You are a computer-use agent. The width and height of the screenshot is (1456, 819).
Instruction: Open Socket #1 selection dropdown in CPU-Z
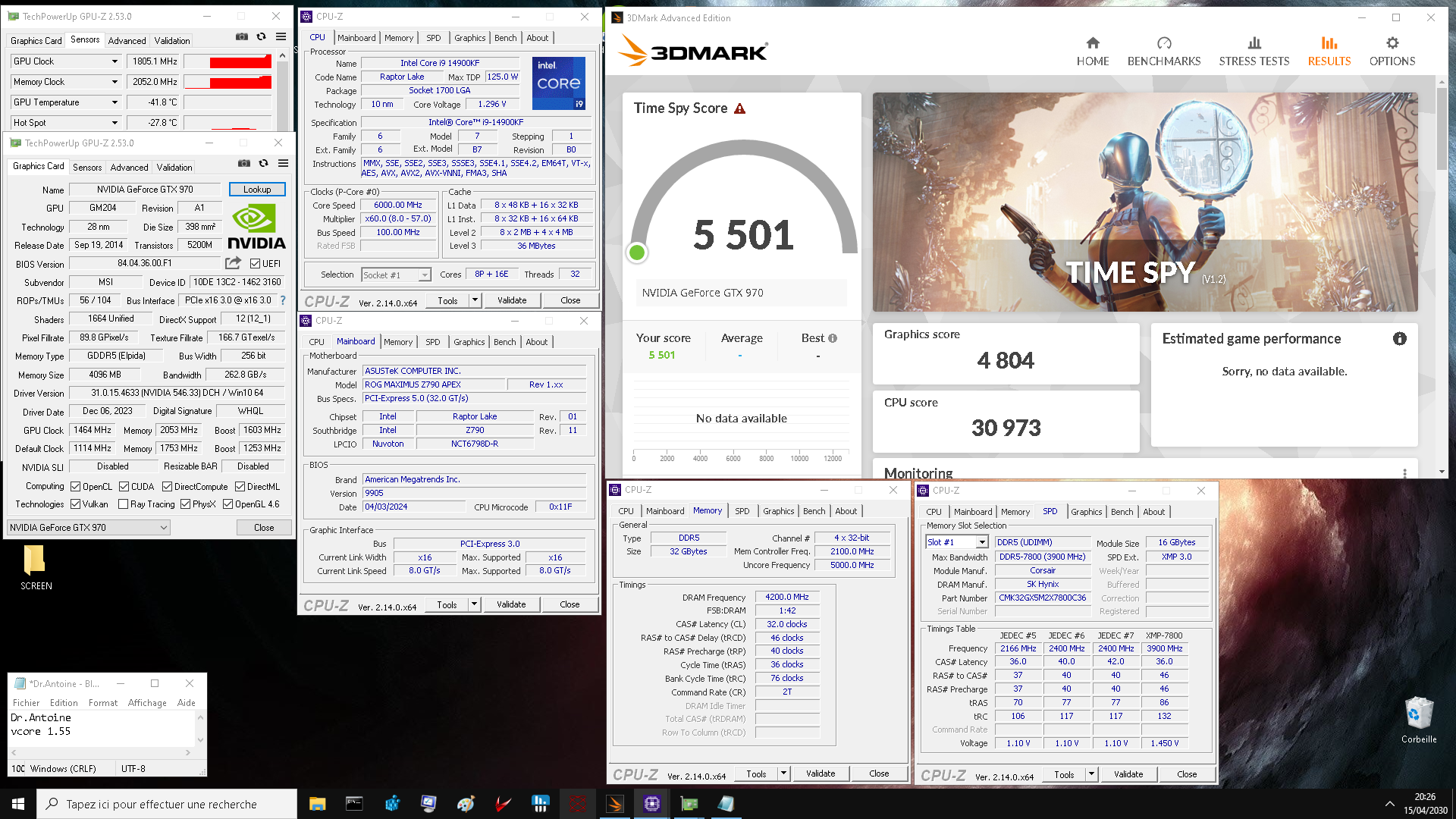pyautogui.click(x=396, y=275)
